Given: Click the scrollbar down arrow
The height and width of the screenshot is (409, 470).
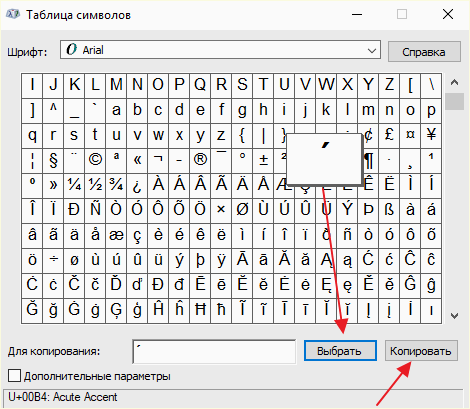Looking at the screenshot, I should click(x=454, y=316).
